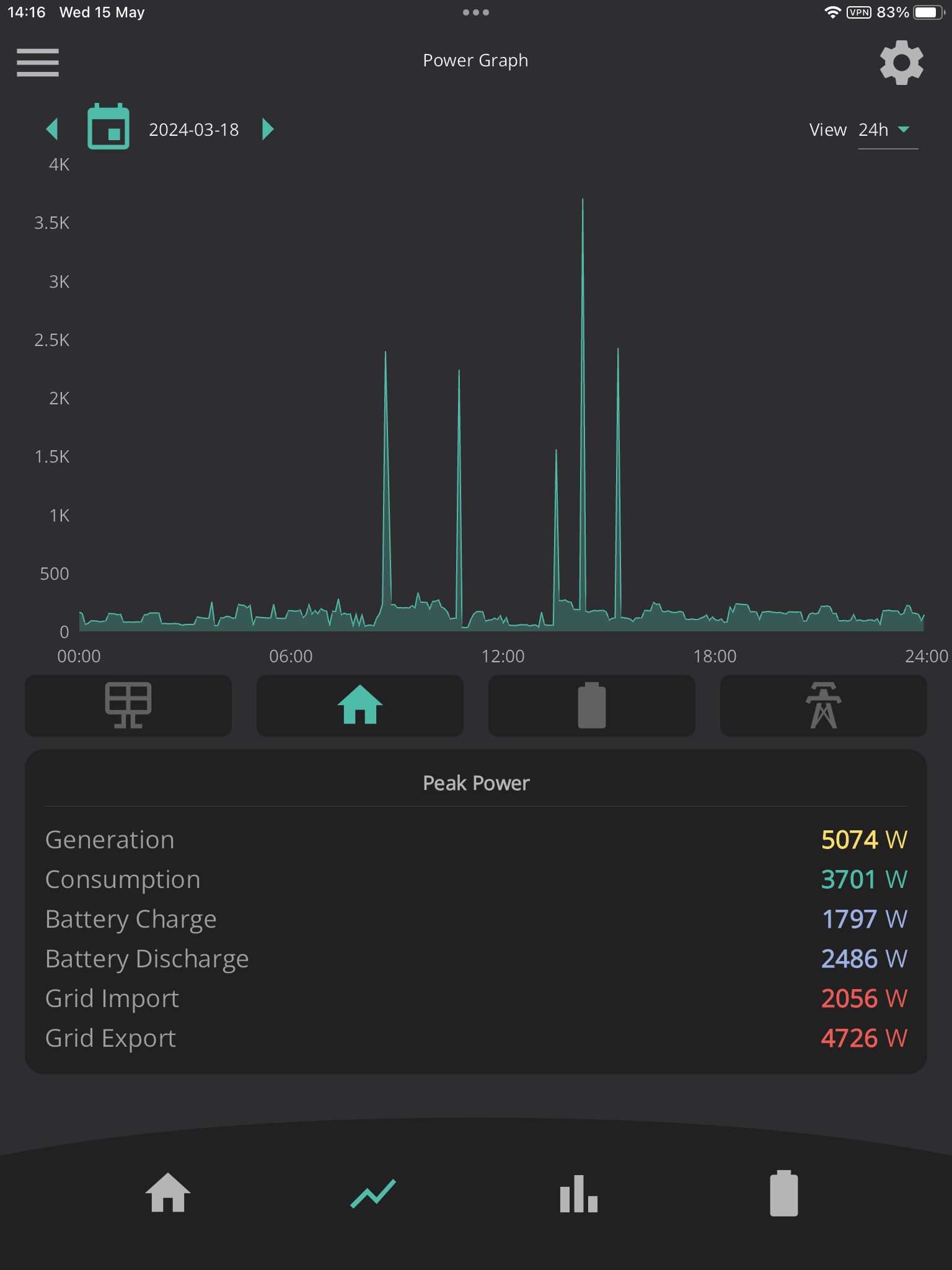Image resolution: width=952 pixels, height=1270 pixels.
Task: Select Power Graph line-chart tab
Action: click(x=373, y=1193)
